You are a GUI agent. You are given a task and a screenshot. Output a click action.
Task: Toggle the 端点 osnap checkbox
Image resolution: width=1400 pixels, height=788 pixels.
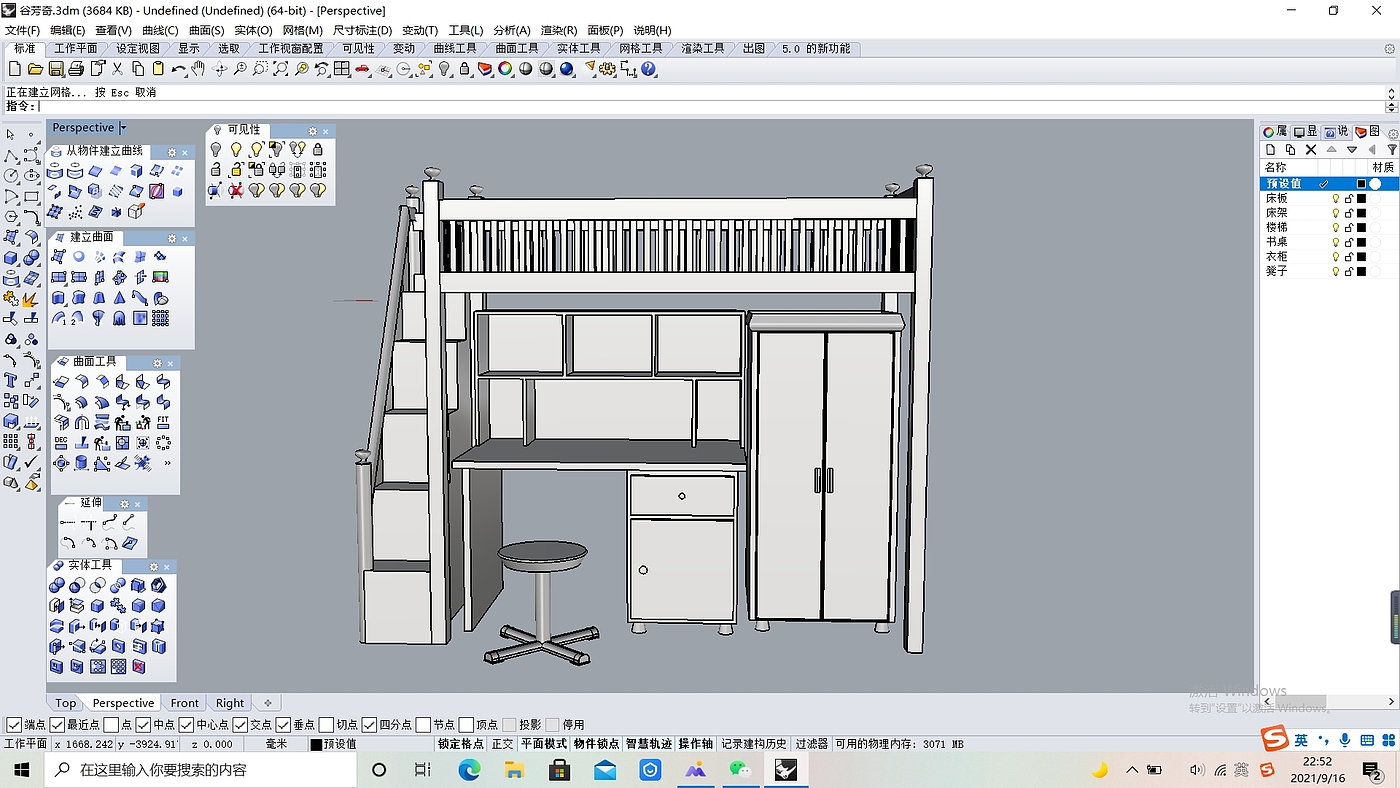14,725
